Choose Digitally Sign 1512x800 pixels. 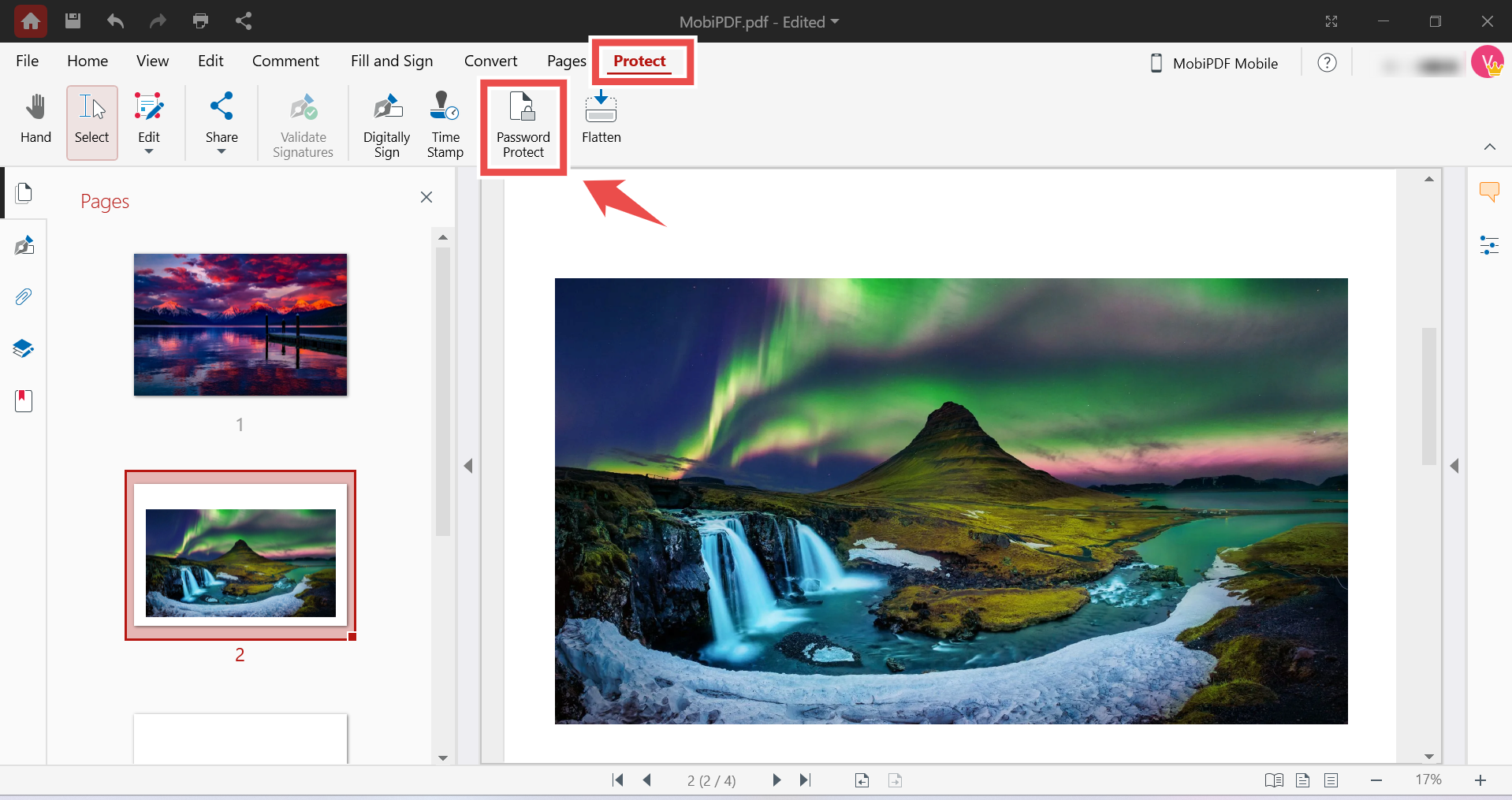pyautogui.click(x=387, y=125)
